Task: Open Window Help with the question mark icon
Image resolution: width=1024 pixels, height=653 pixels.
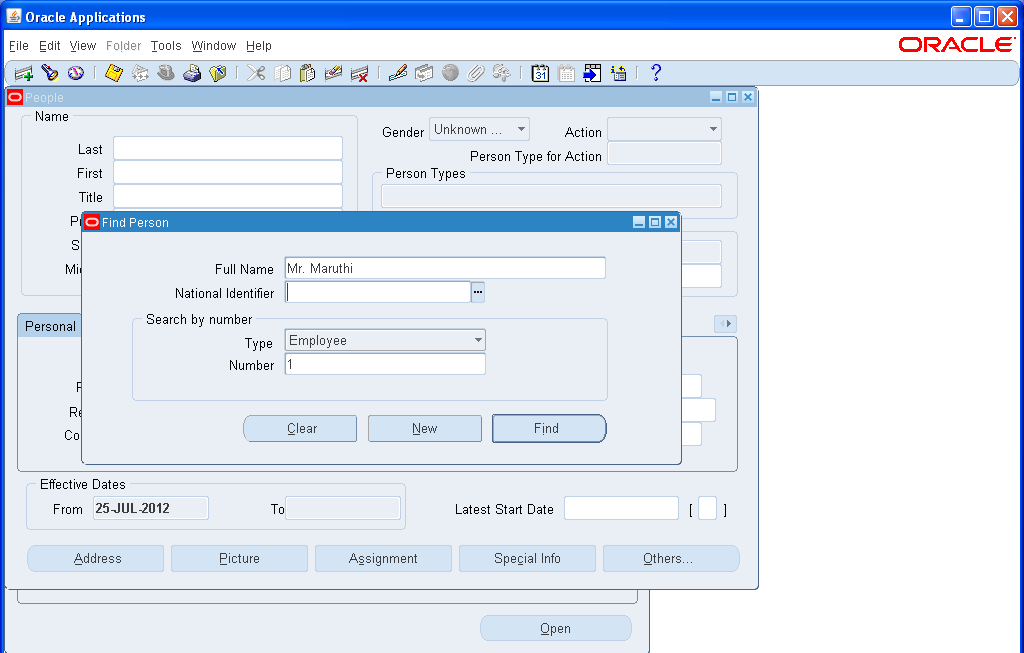Action: 656,73
